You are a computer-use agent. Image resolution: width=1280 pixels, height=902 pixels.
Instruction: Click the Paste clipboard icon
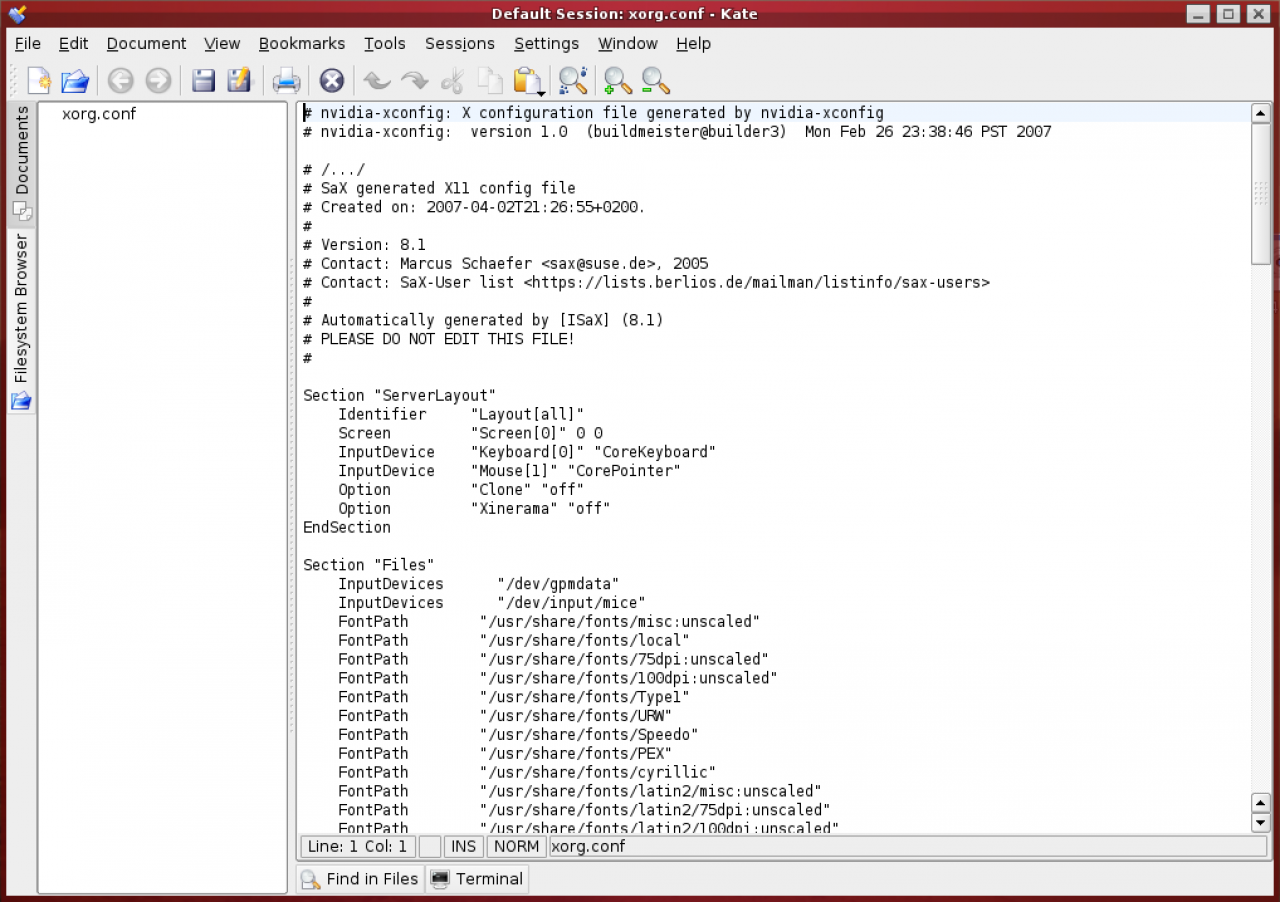[x=527, y=80]
